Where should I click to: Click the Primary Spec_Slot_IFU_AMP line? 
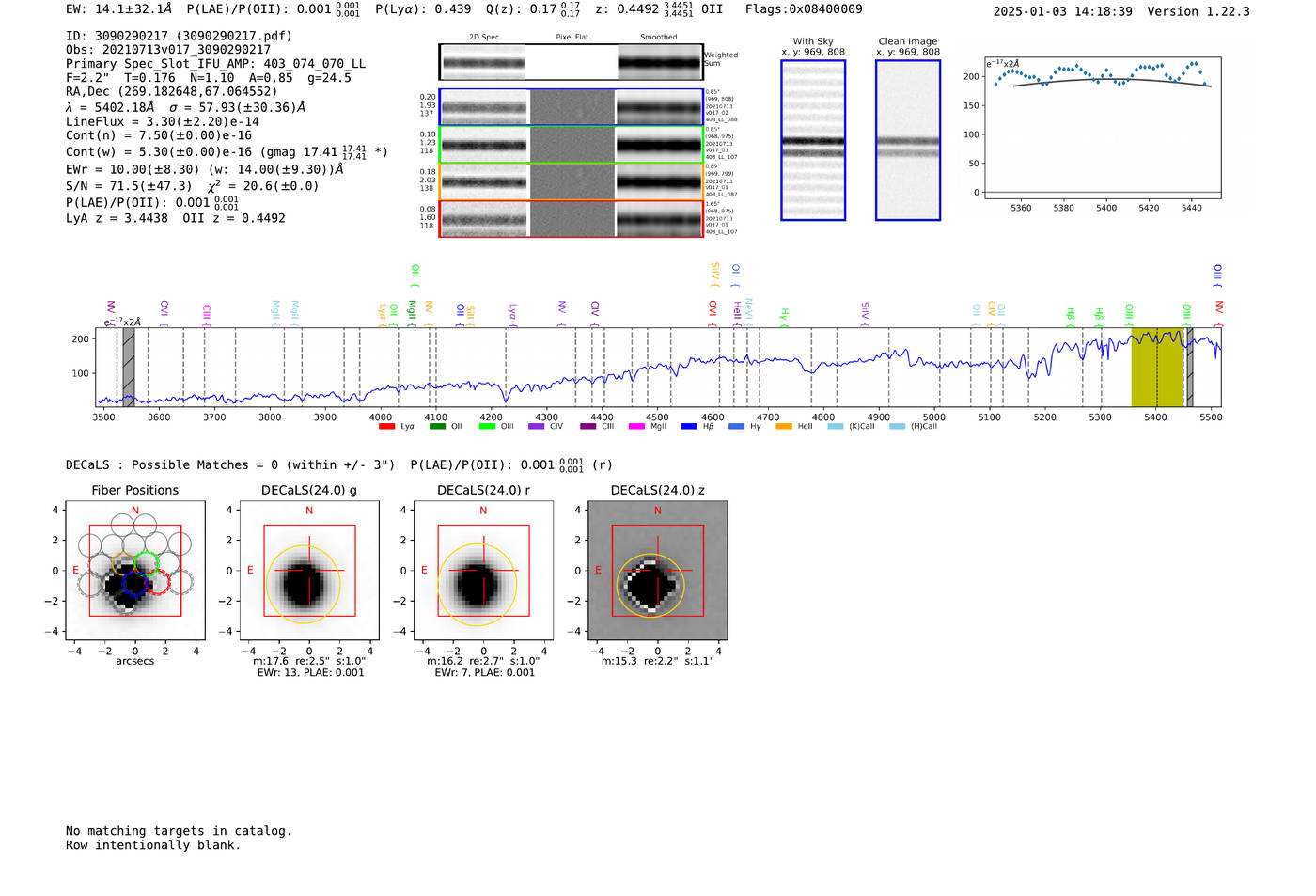(x=216, y=64)
